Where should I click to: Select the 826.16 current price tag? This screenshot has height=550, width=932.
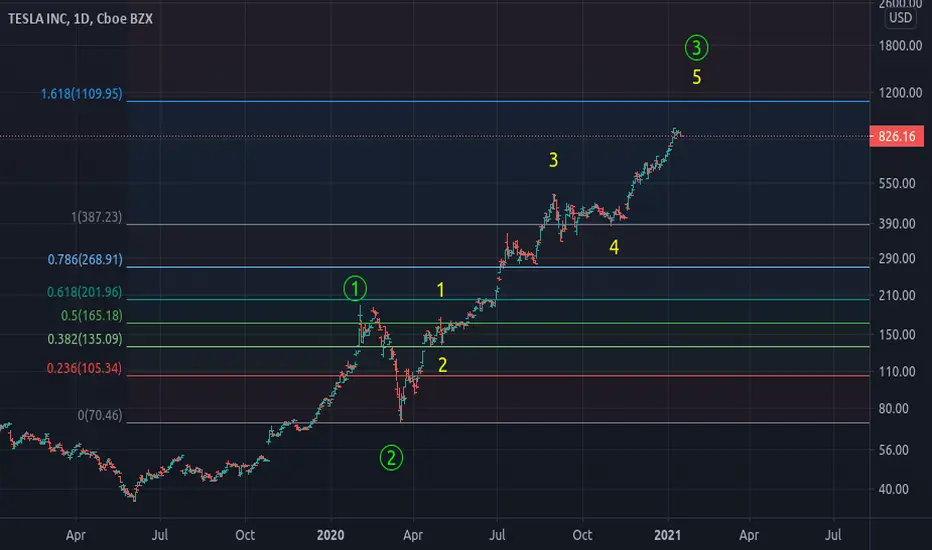pos(897,136)
